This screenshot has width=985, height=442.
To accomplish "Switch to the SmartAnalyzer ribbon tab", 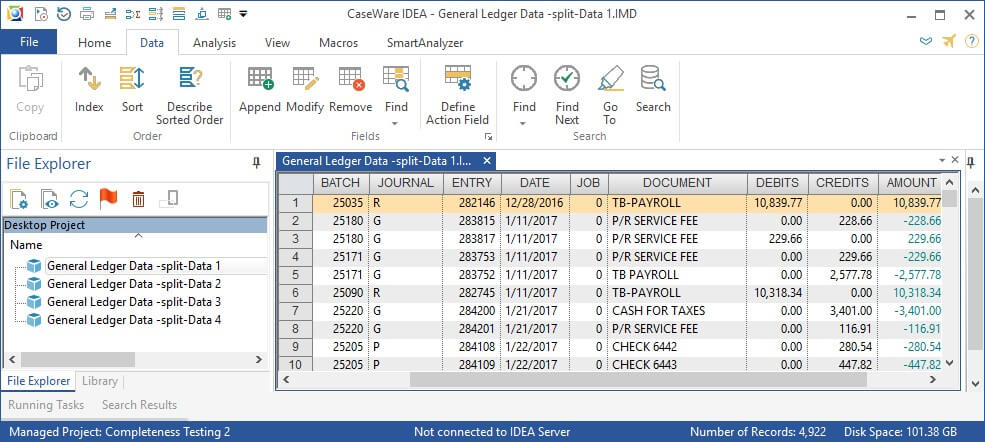I will (425, 43).
